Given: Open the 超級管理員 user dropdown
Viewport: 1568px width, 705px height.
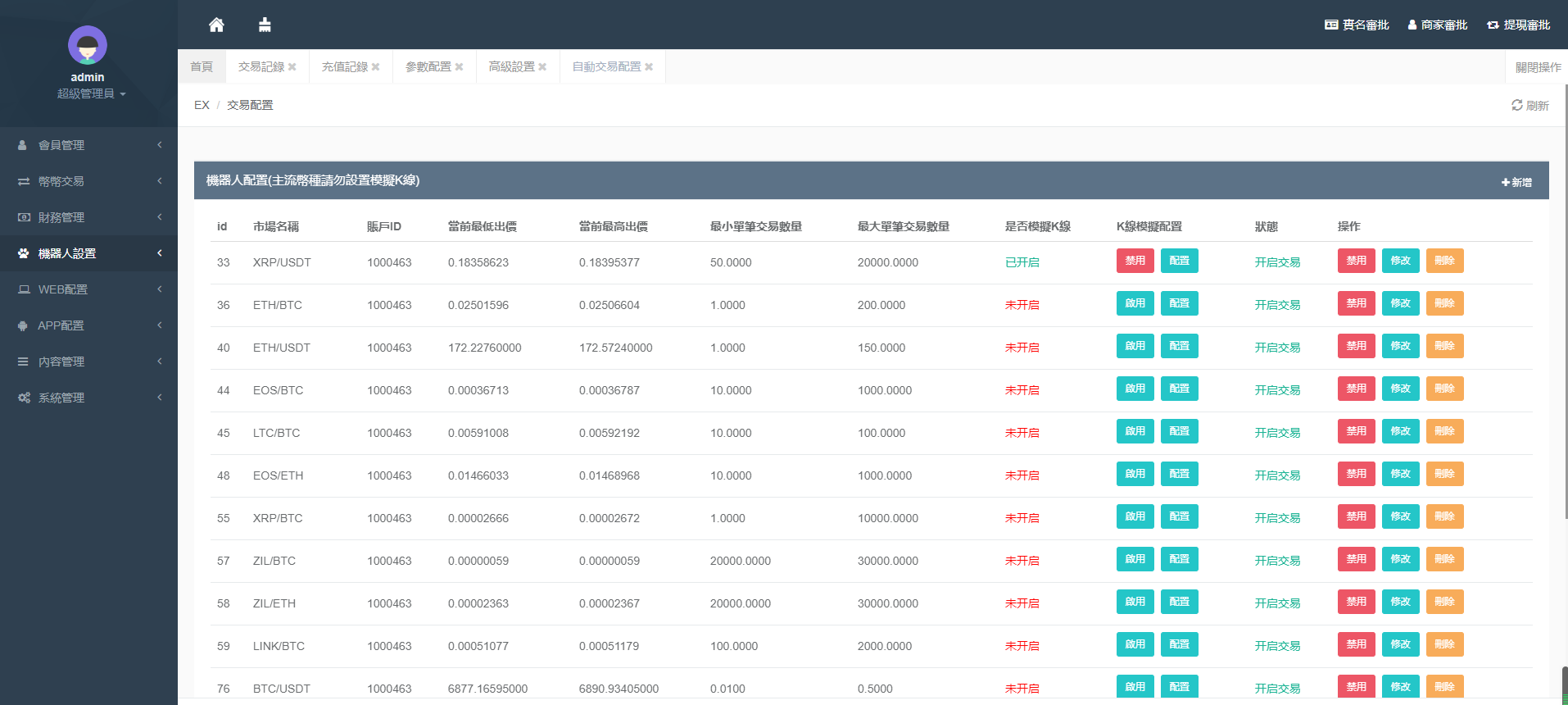Looking at the screenshot, I should click(91, 93).
